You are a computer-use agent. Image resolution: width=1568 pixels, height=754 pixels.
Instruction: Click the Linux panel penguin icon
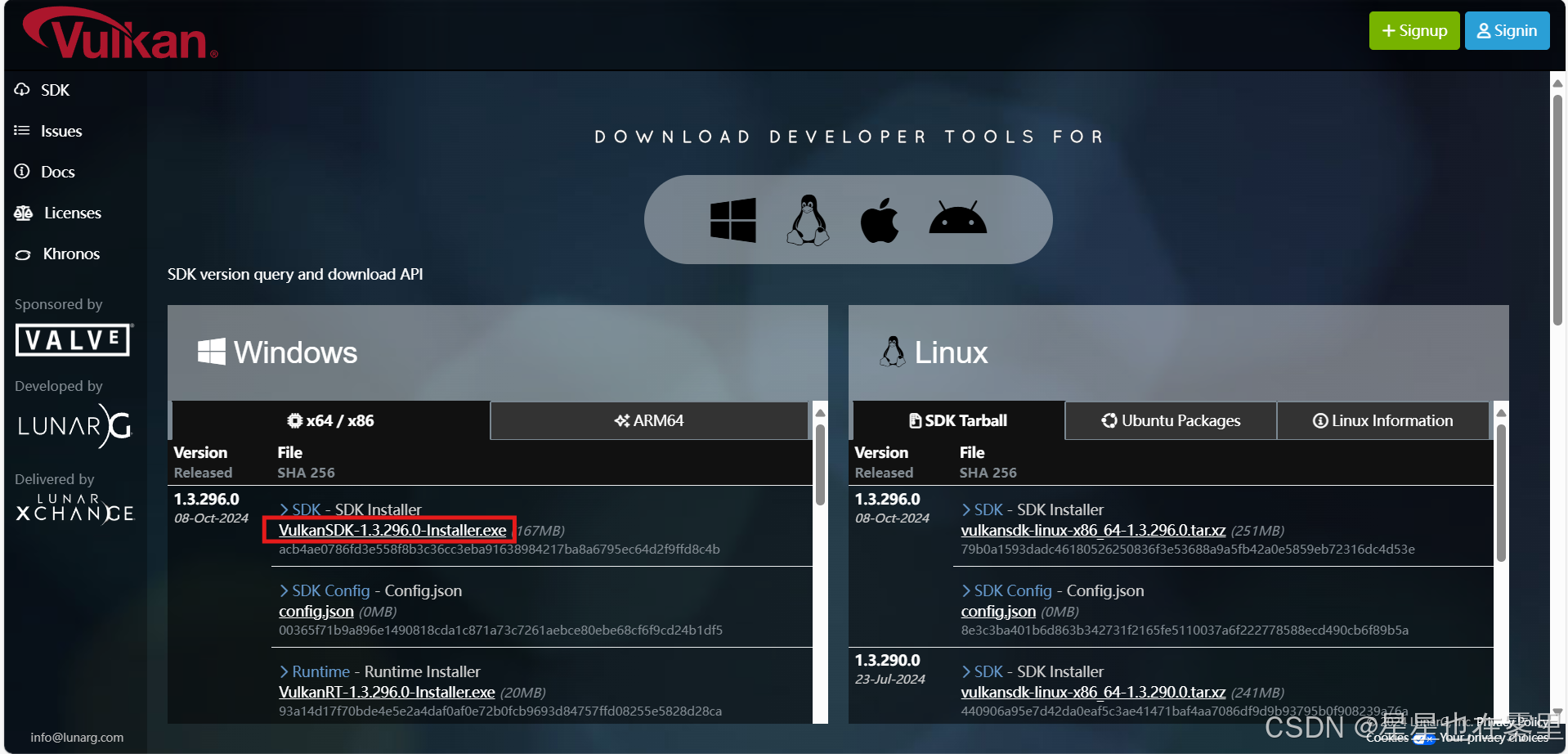click(x=893, y=352)
